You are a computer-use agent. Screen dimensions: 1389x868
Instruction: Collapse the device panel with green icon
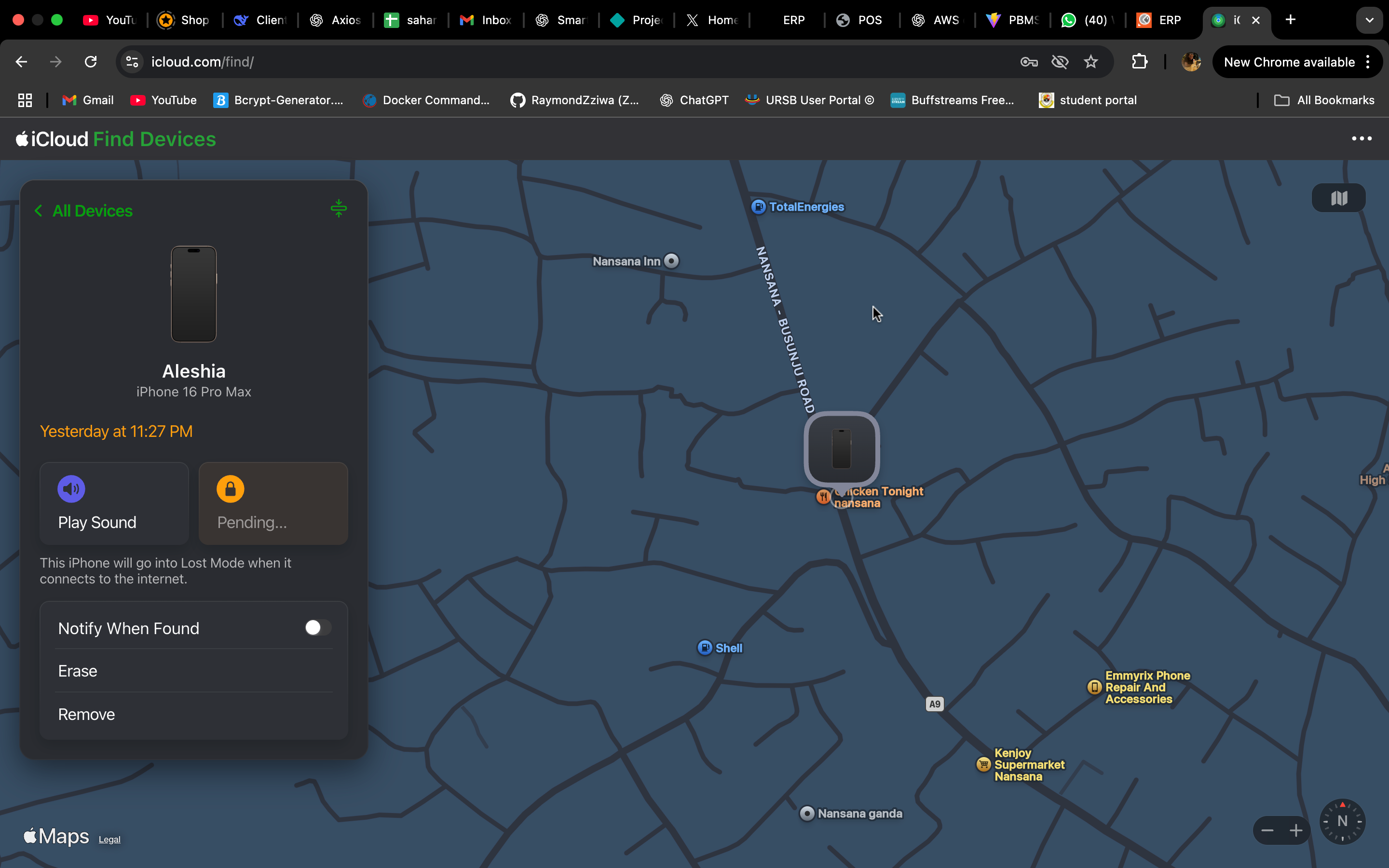tap(339, 208)
